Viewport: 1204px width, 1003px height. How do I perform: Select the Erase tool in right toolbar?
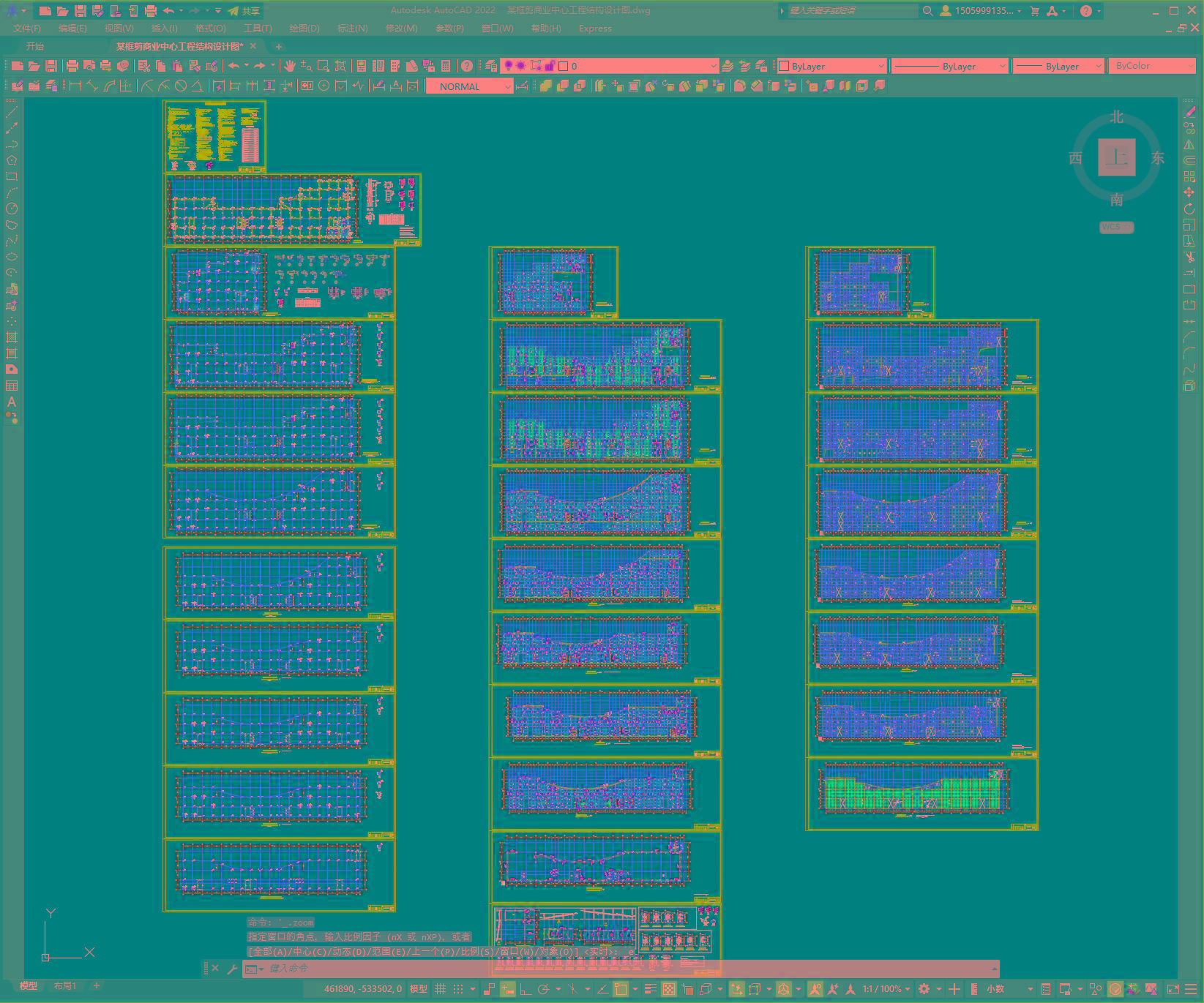click(x=1189, y=112)
